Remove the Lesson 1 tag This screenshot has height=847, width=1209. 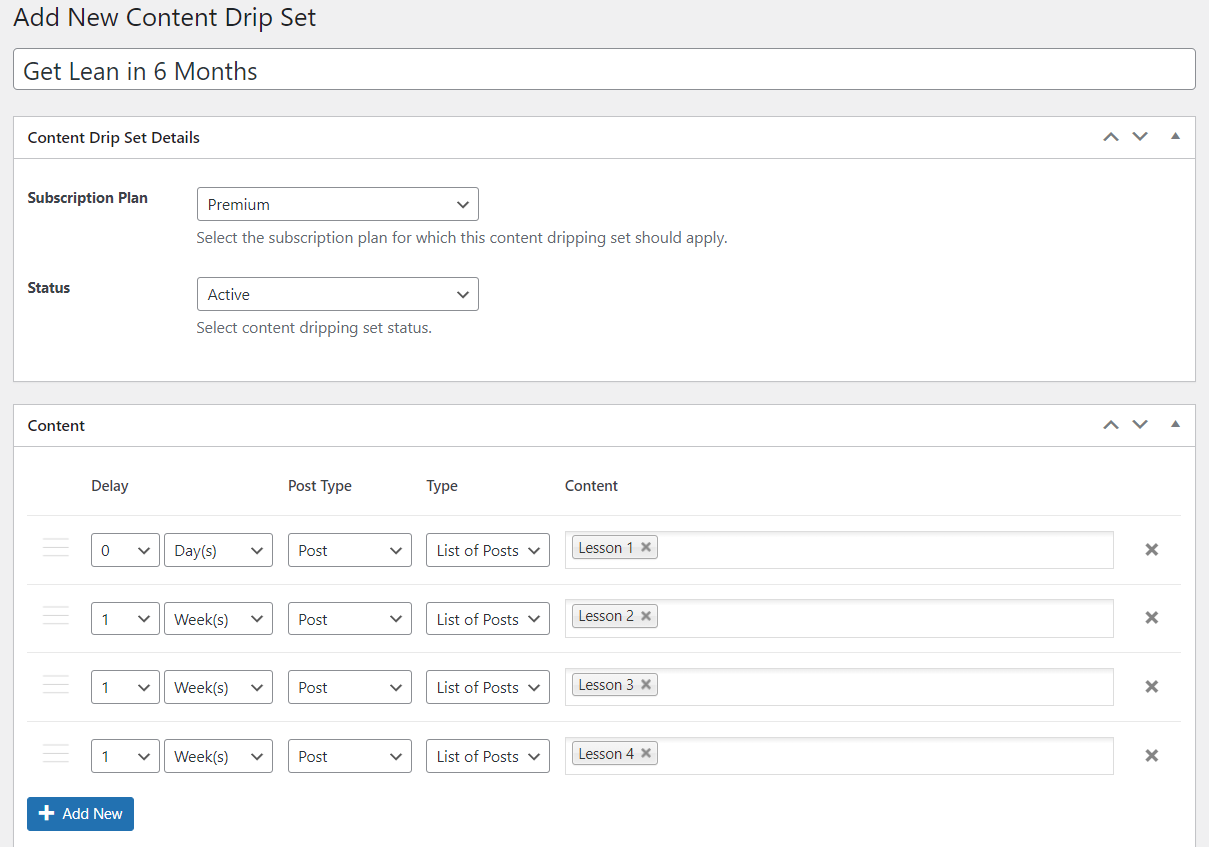coord(646,547)
